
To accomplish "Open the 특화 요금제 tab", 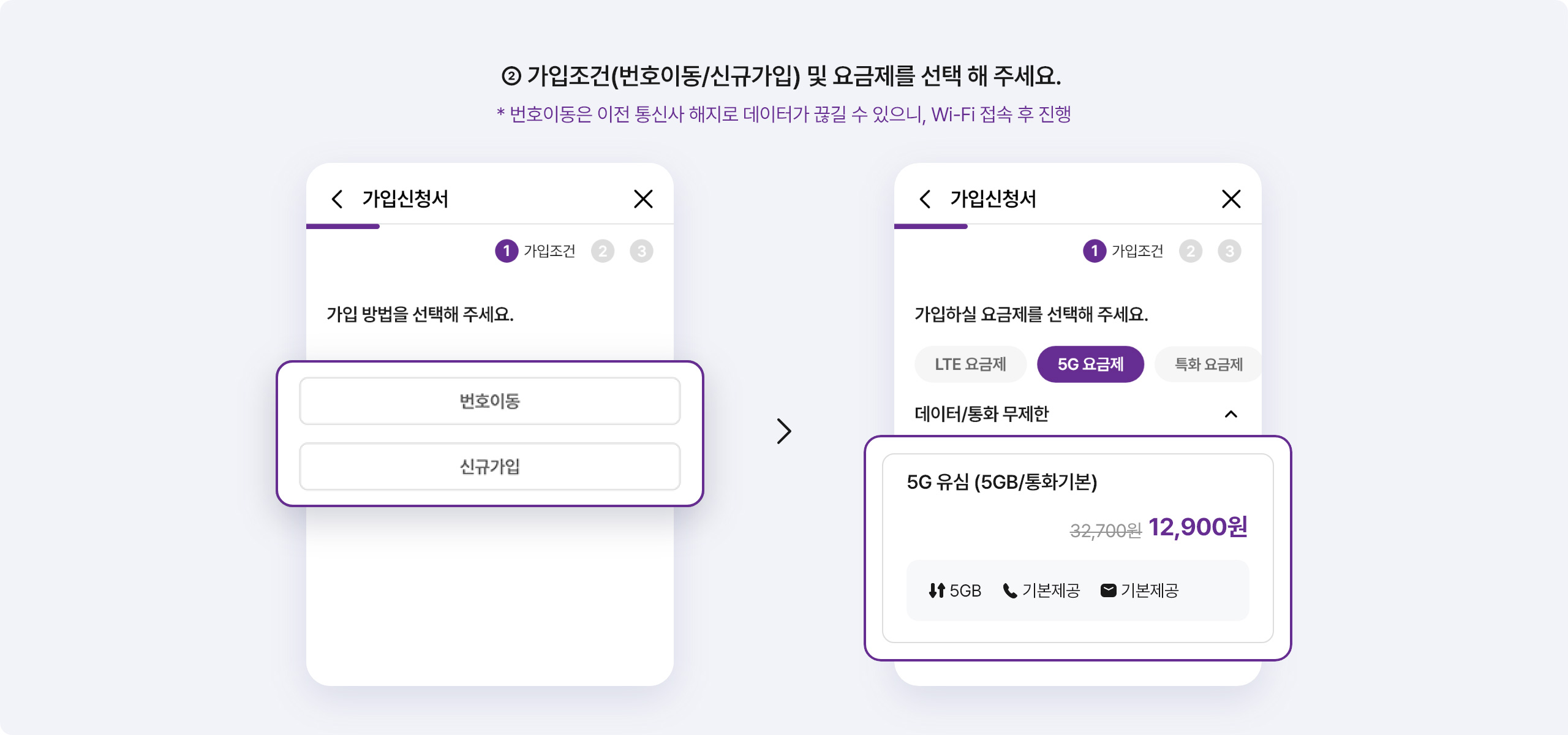I will [1208, 364].
